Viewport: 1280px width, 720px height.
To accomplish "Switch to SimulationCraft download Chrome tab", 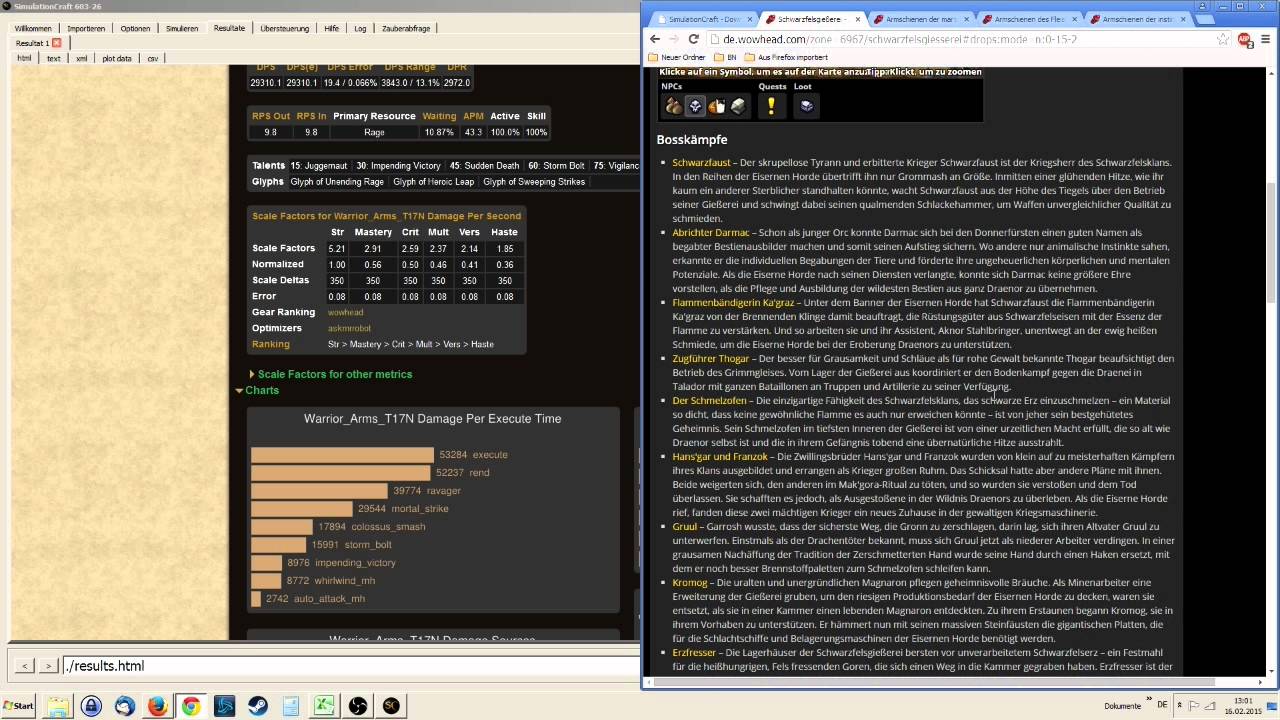I will point(702,19).
